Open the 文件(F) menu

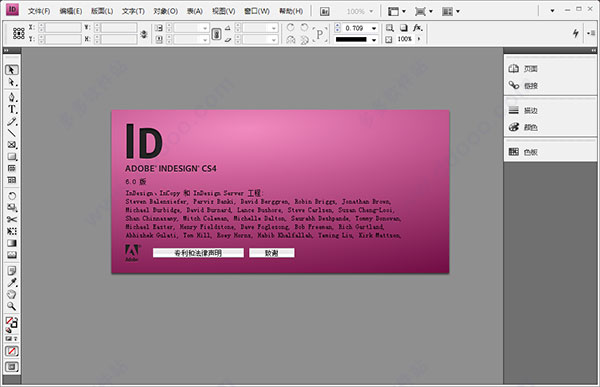point(39,11)
